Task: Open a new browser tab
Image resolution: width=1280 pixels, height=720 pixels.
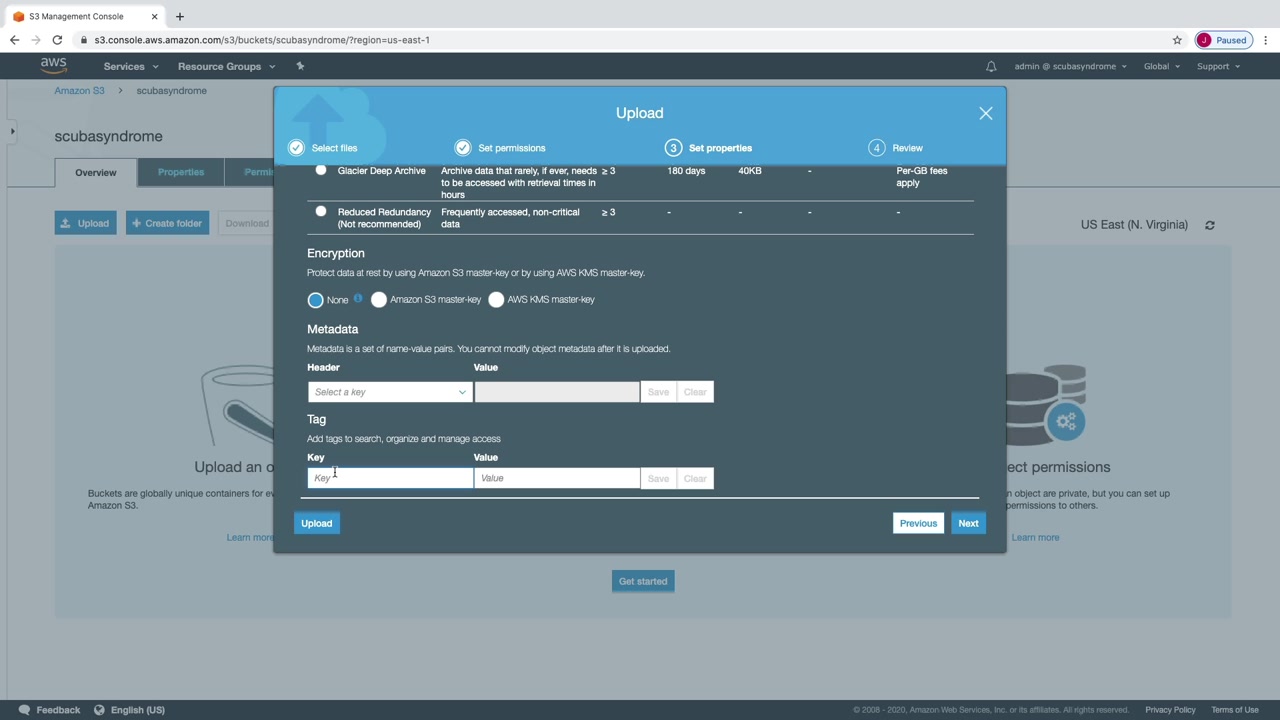Action: 180,16
